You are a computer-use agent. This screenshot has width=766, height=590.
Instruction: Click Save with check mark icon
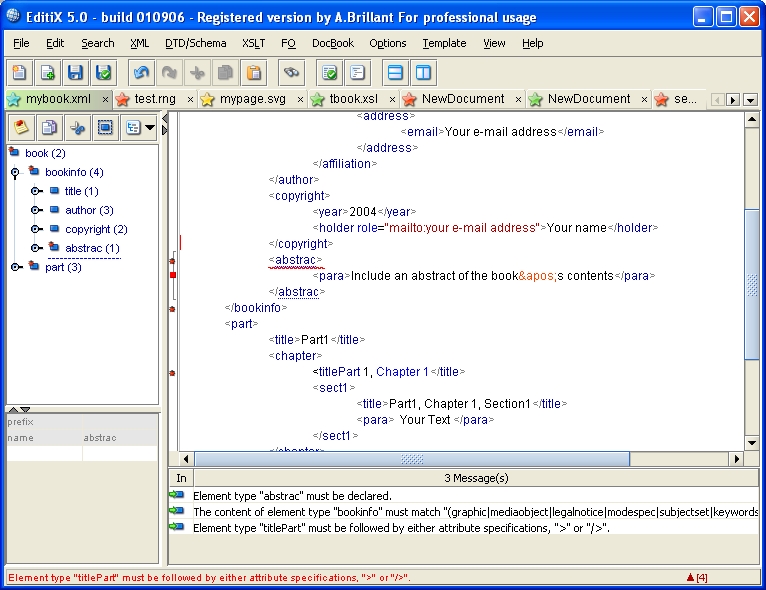104,73
